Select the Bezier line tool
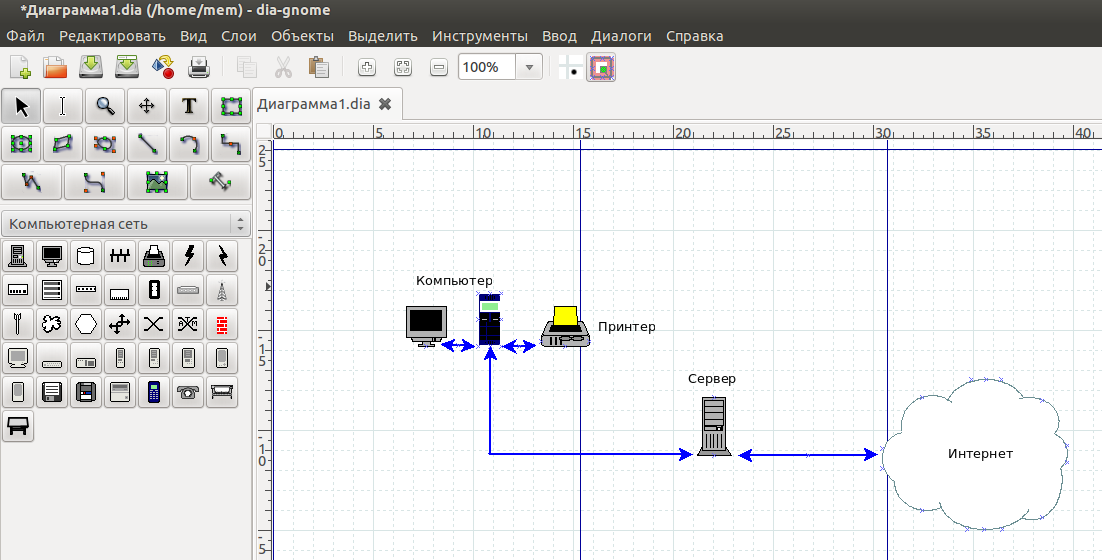This screenshot has width=1102, height=560. (94, 182)
